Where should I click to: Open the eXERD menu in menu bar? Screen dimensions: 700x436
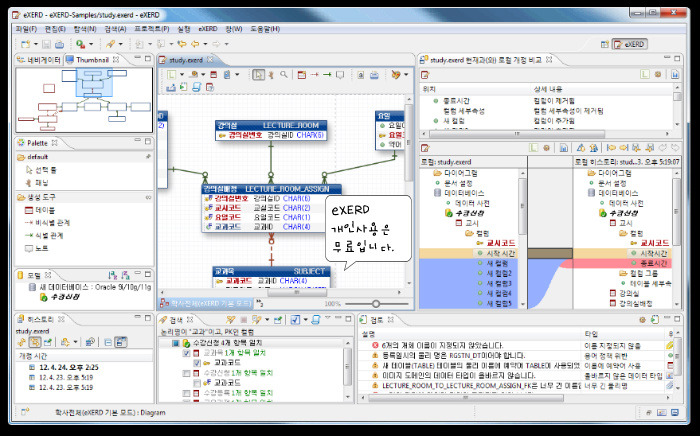coord(208,29)
